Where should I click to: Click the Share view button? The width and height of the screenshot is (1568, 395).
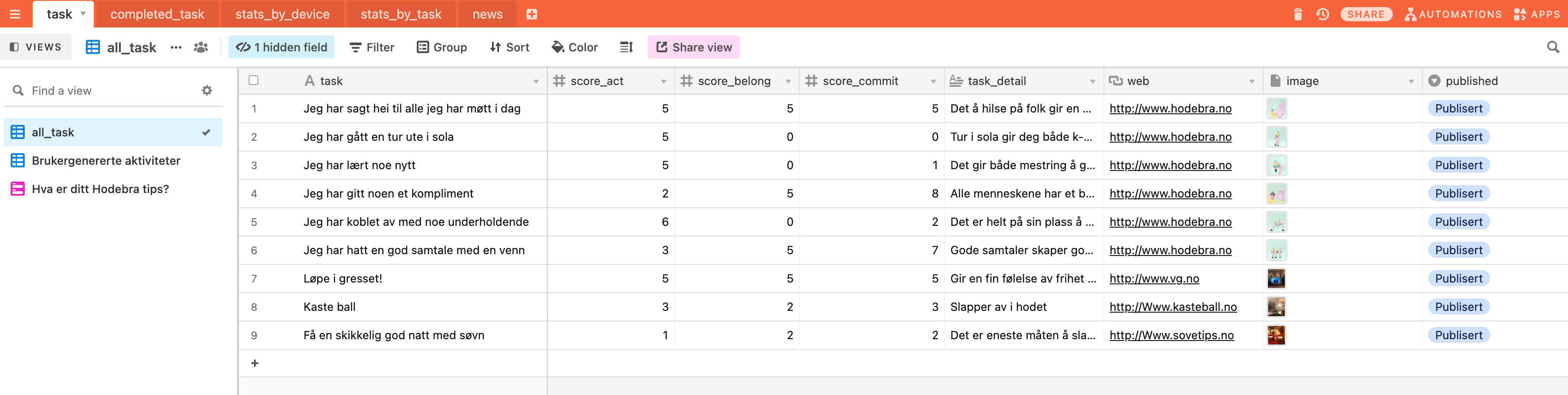click(693, 47)
